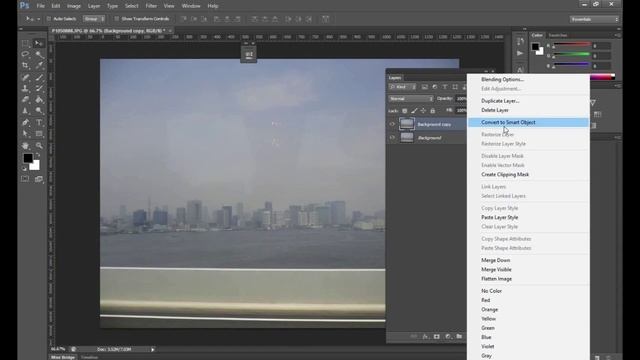640x360 pixels.
Task: Toggle lock position
Action: (x=423, y=111)
